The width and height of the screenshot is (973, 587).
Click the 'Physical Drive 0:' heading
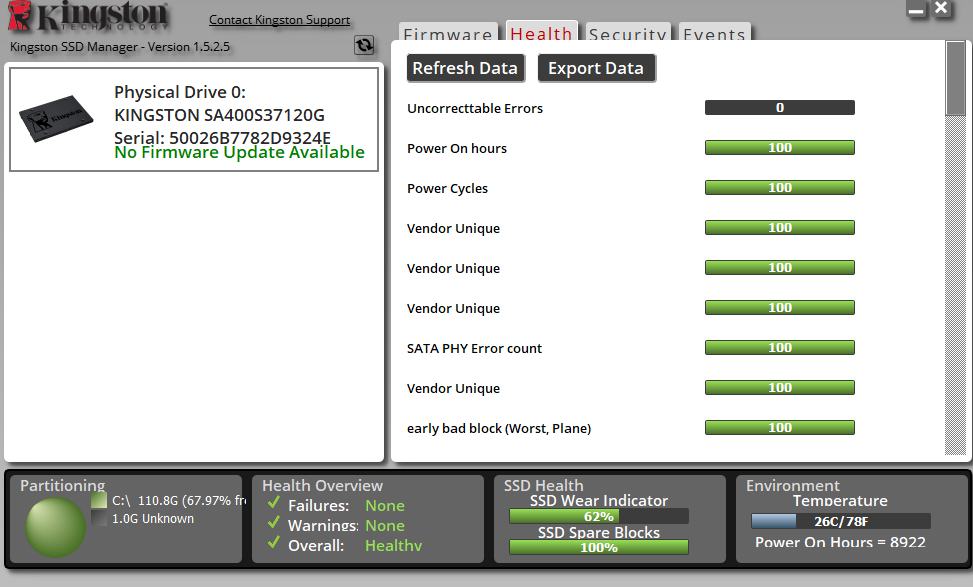(180, 92)
